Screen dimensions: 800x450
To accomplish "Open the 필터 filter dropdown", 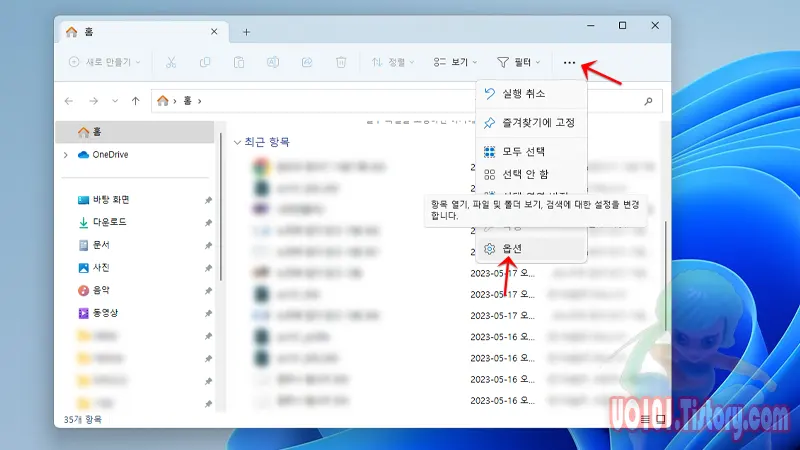I will click(x=518, y=62).
